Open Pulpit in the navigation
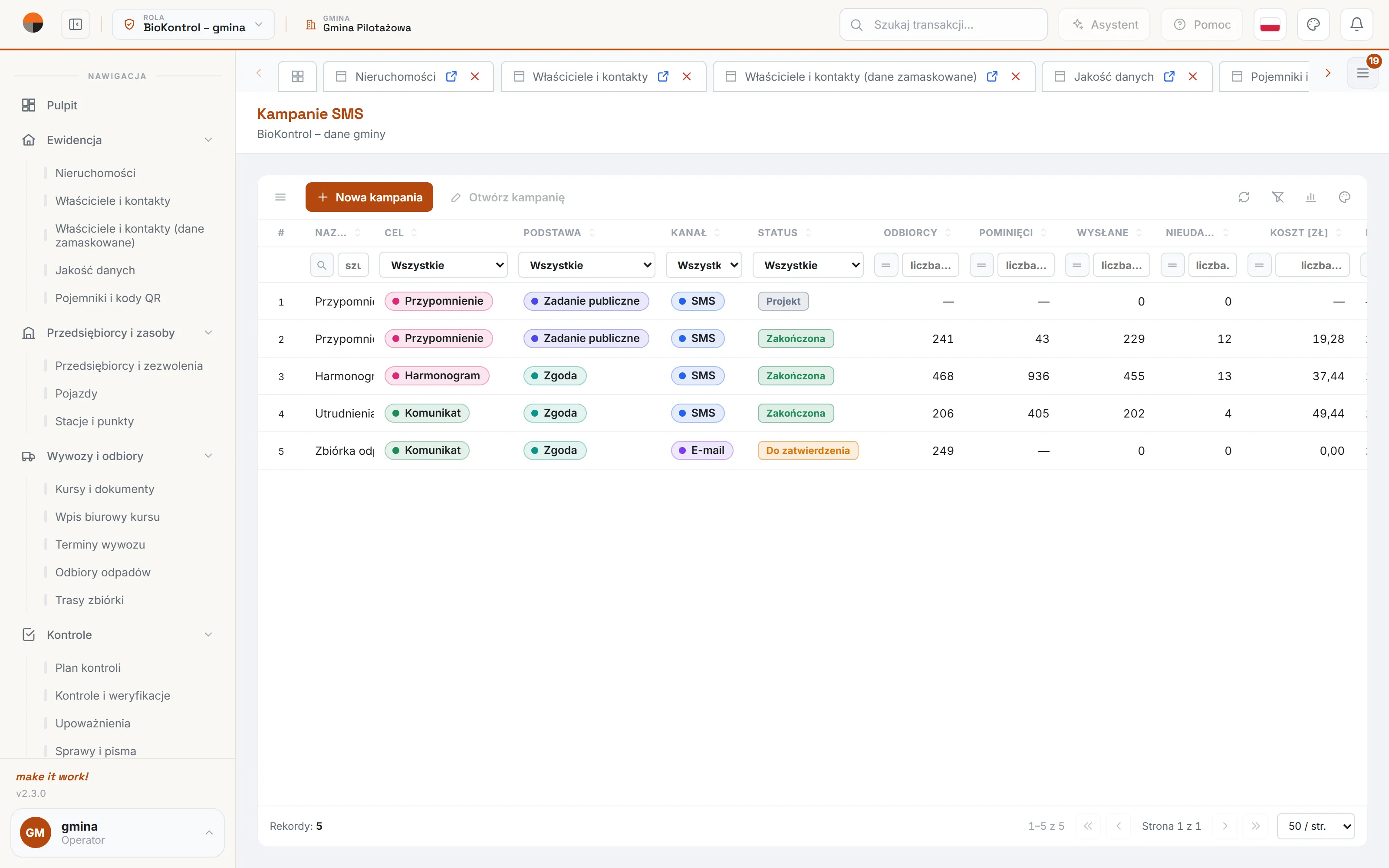 [x=62, y=105]
